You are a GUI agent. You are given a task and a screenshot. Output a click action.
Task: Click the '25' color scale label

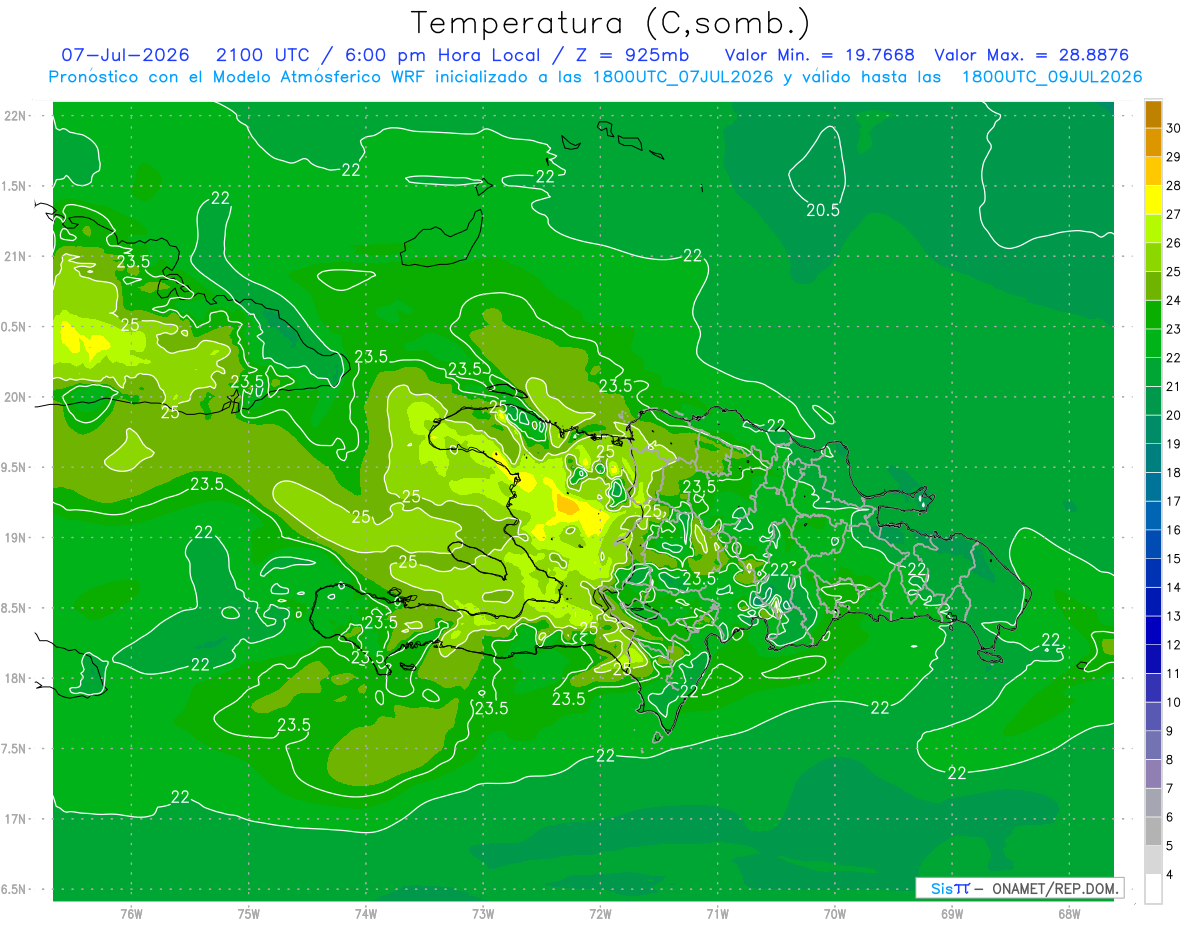click(1174, 271)
